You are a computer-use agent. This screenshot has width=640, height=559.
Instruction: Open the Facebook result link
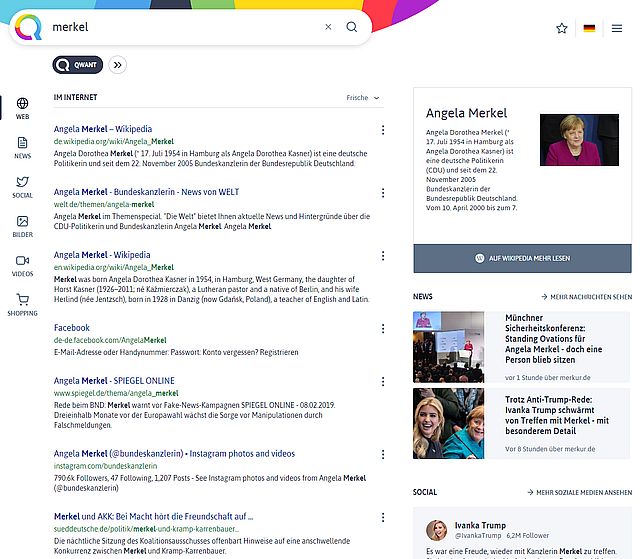tap(71, 328)
